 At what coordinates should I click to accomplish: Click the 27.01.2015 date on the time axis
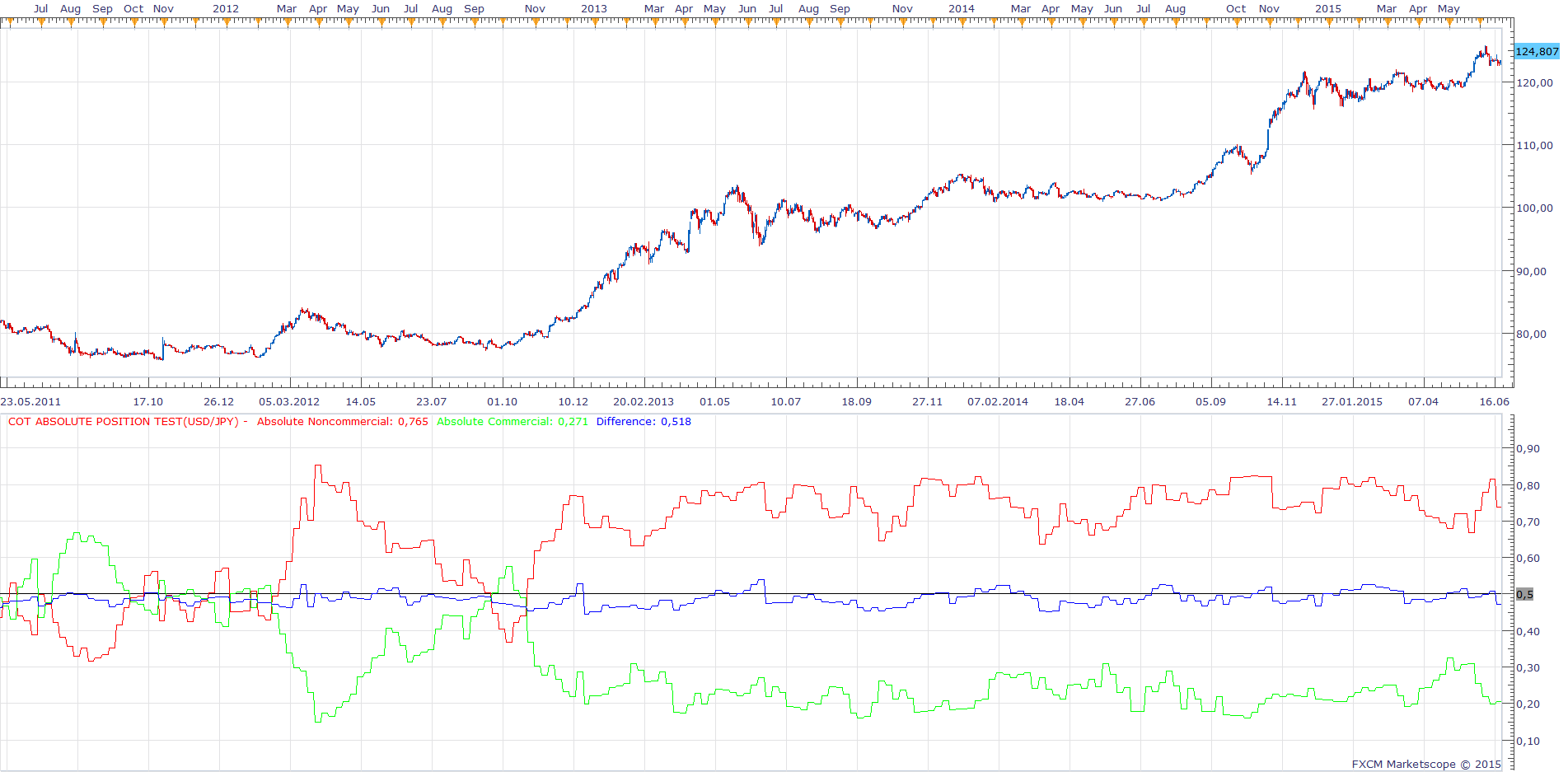point(1352,401)
